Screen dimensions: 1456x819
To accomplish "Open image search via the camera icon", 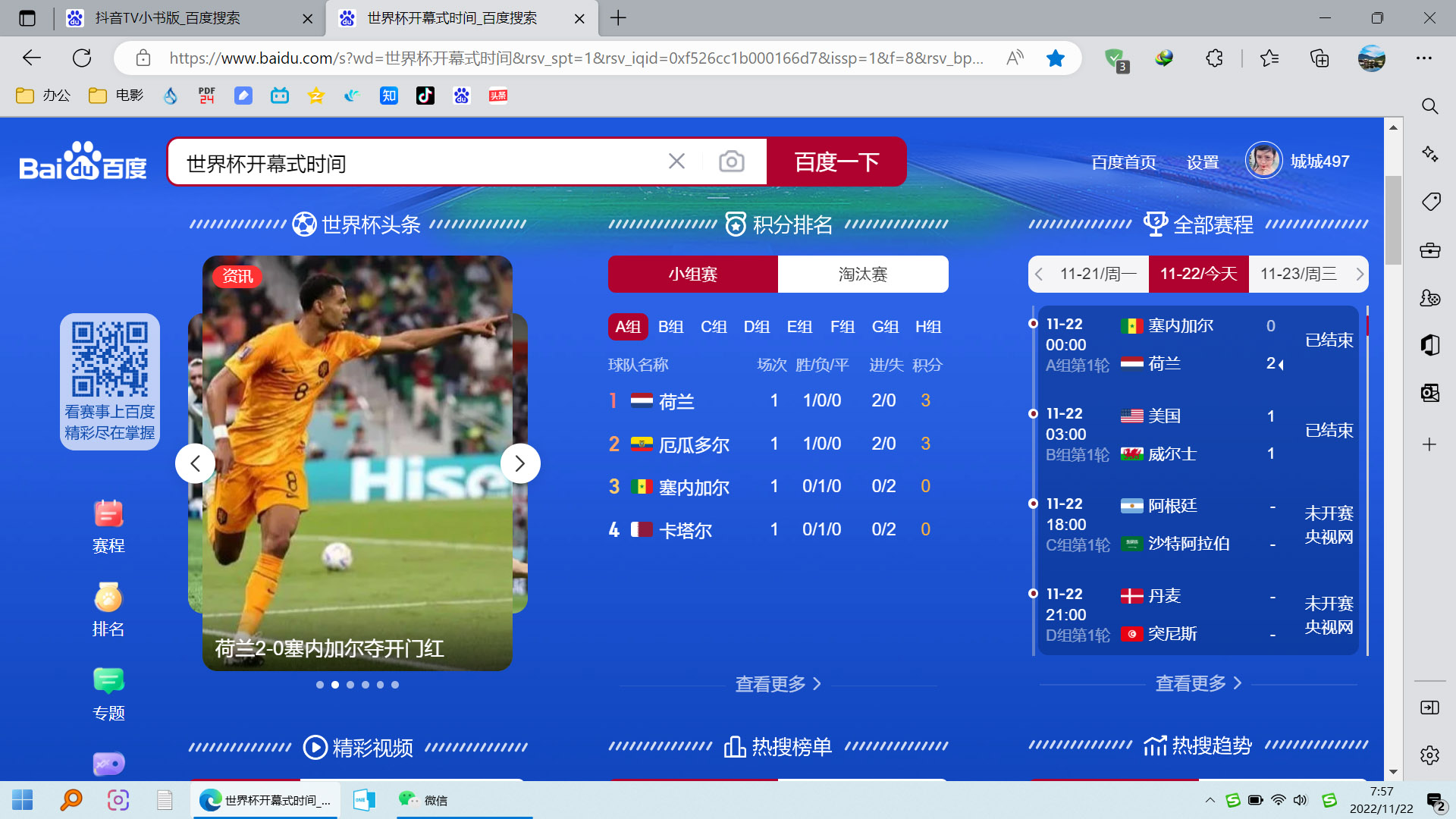I will point(730,161).
